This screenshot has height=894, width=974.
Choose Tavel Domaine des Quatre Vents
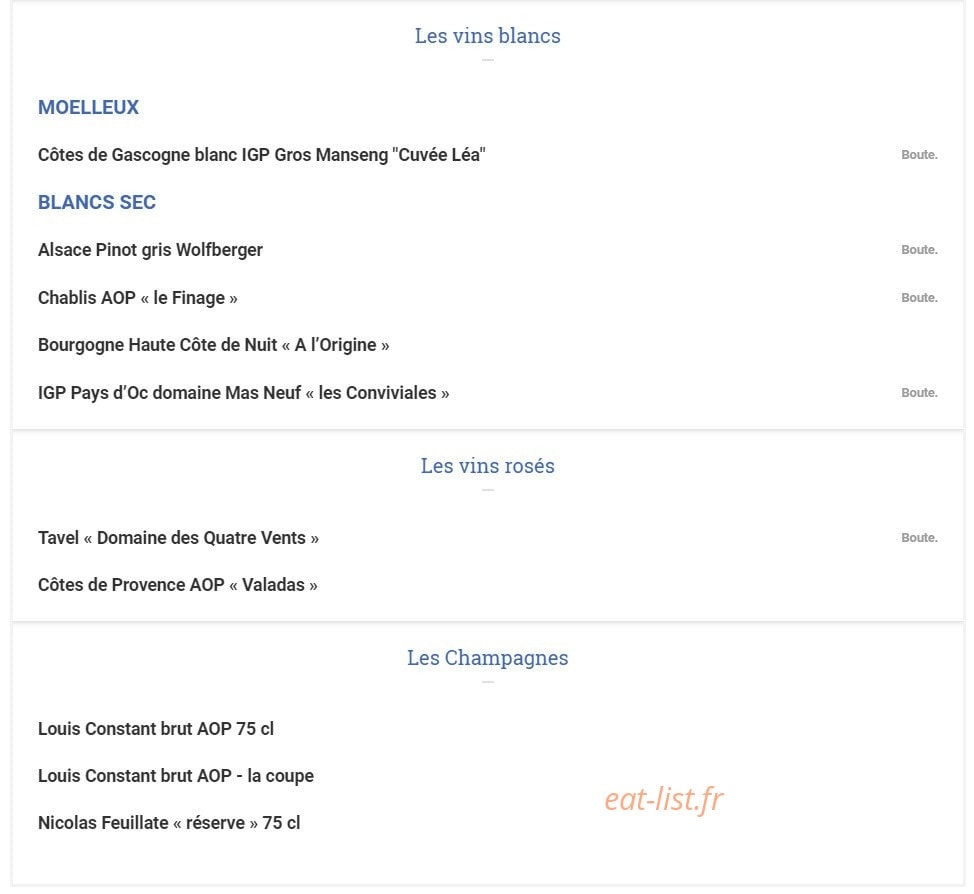[x=178, y=538]
